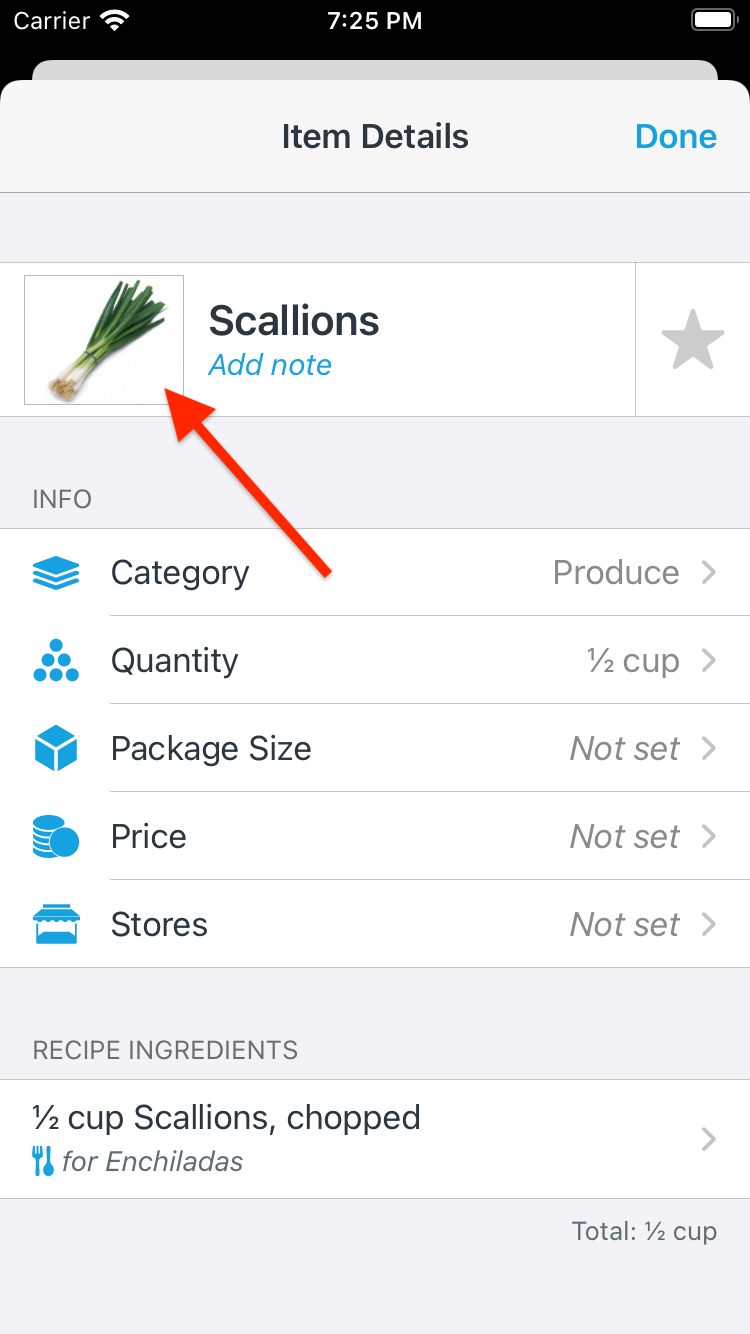Open the Quantity chevron beside ½ cup
The image size is (750, 1334).
tap(709, 661)
